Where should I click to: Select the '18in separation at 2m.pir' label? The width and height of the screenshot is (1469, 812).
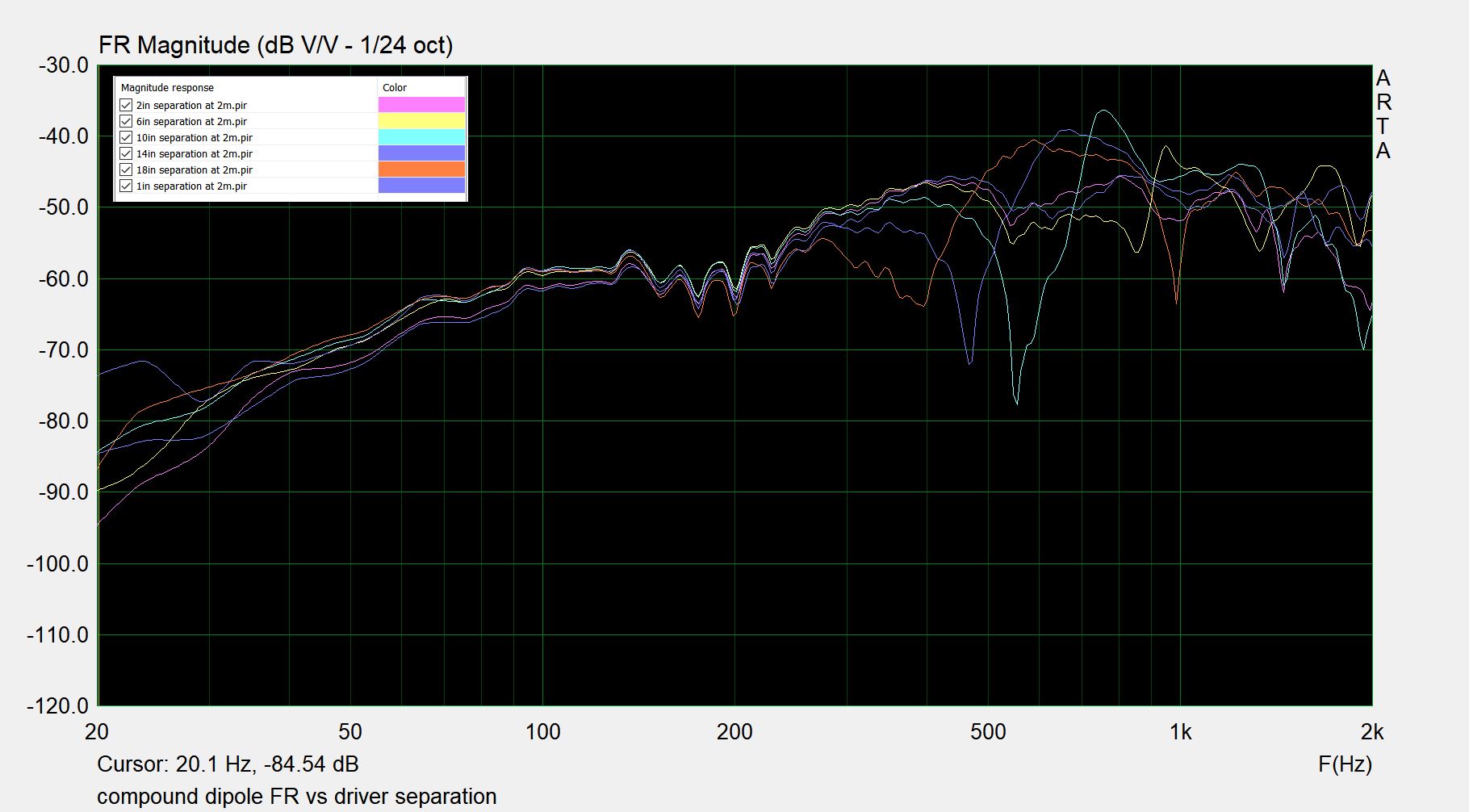tap(195, 170)
